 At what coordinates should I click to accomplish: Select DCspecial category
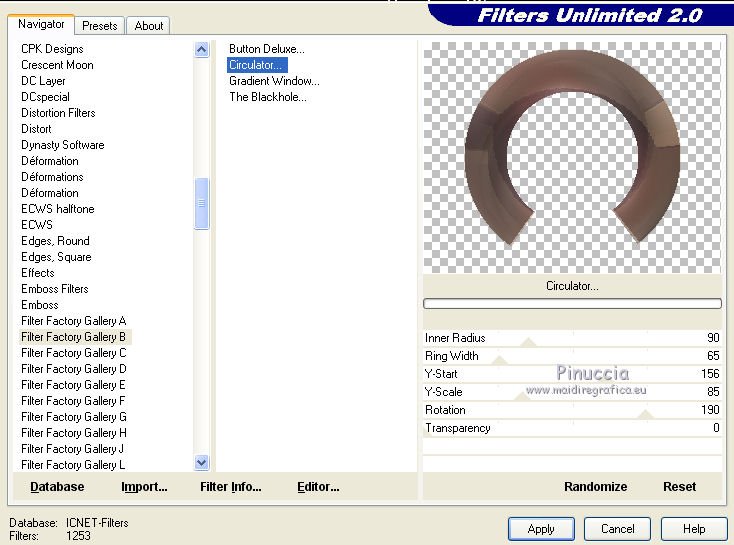45,97
